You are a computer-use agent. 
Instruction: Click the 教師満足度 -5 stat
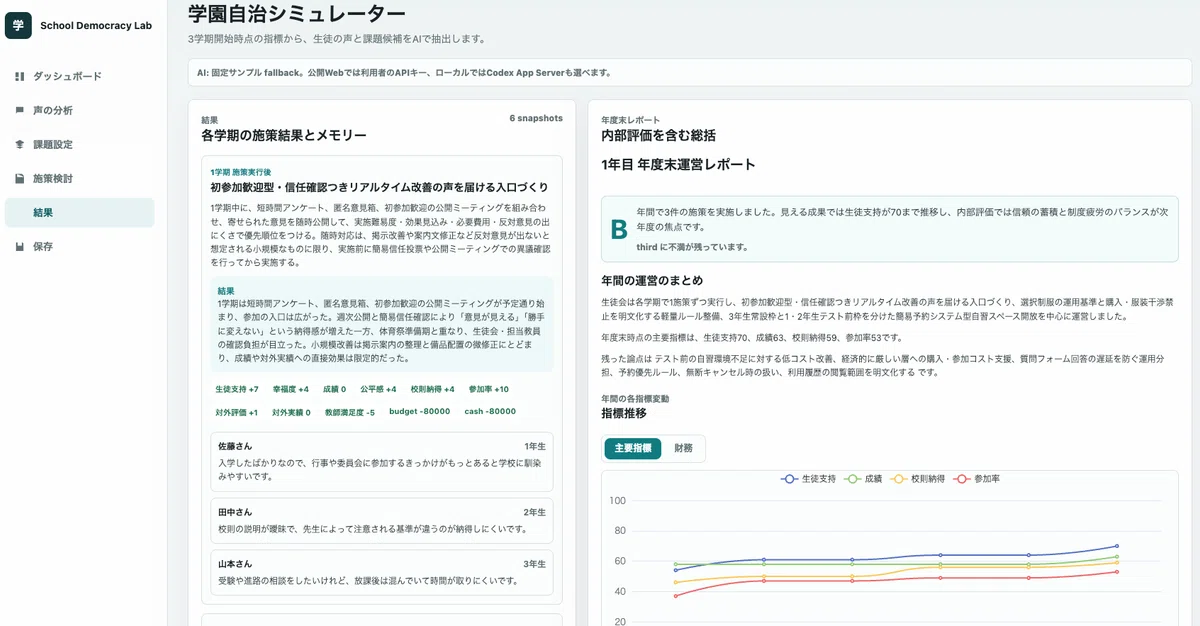[349, 412]
